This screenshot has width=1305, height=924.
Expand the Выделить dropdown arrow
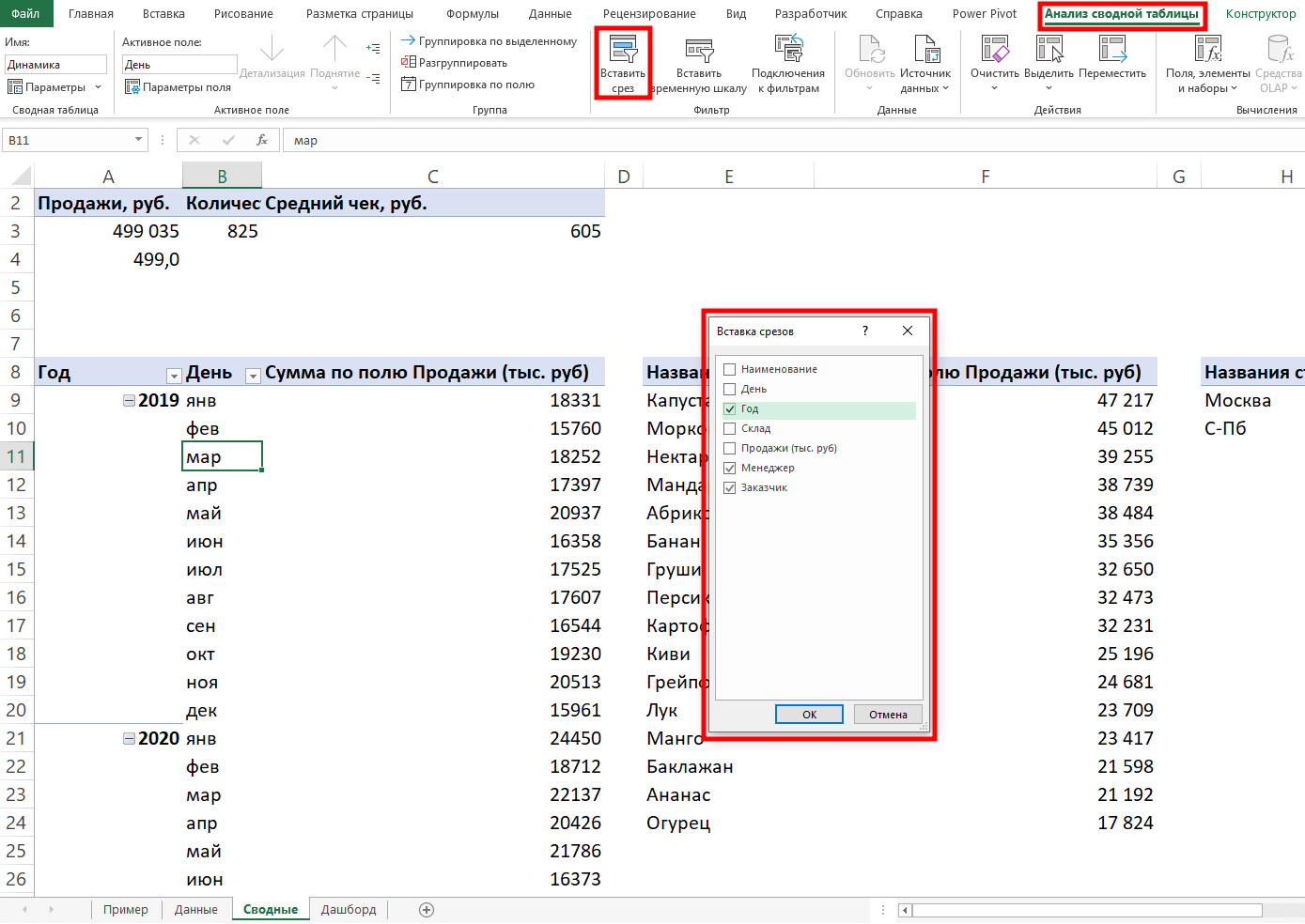(1049, 88)
